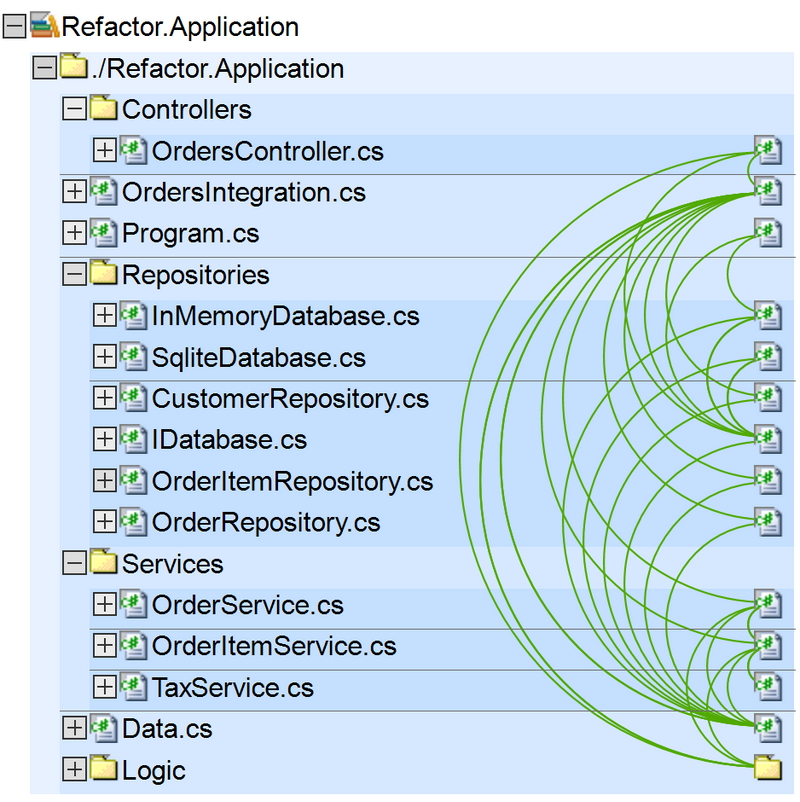Select the Data.cs label
This screenshot has width=800, height=802.
[167, 729]
